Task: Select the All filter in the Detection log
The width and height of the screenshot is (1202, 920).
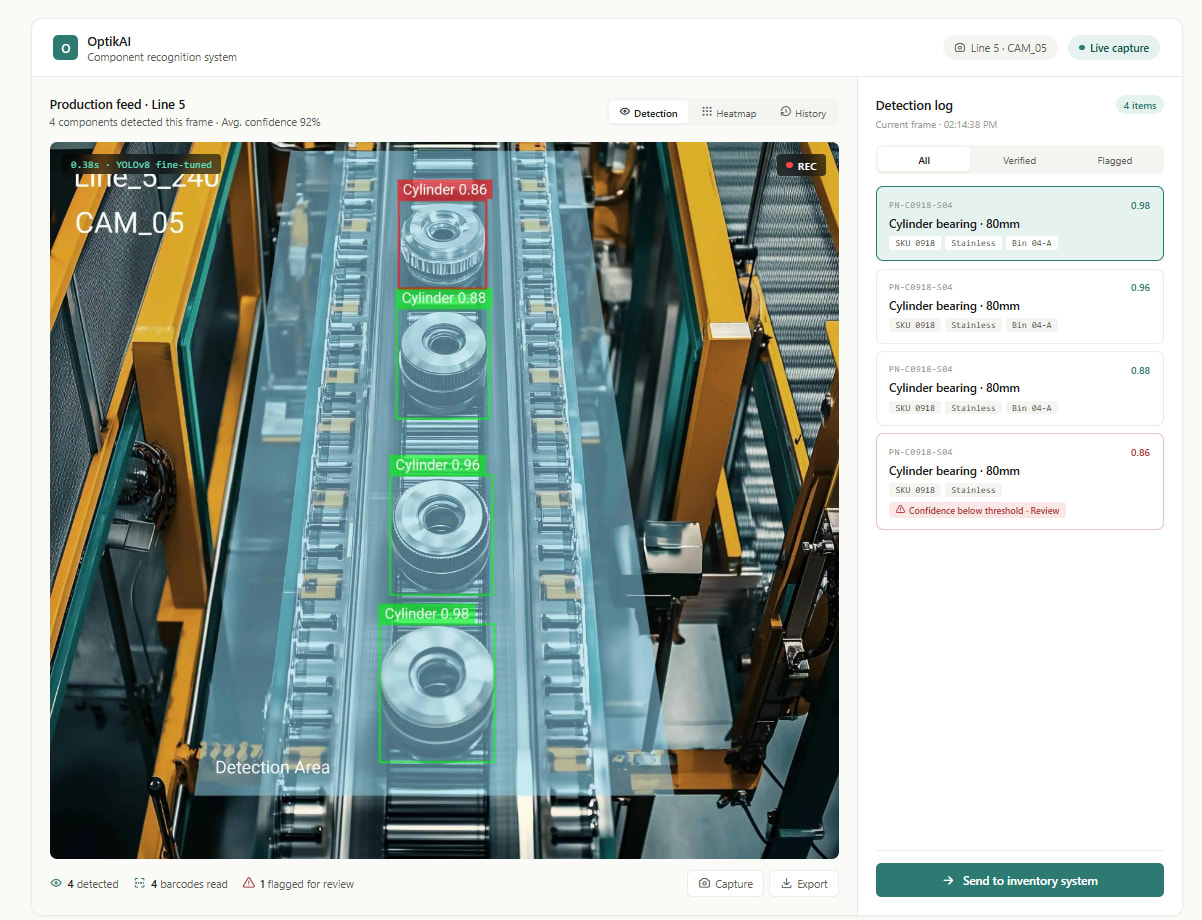Action: point(923,160)
